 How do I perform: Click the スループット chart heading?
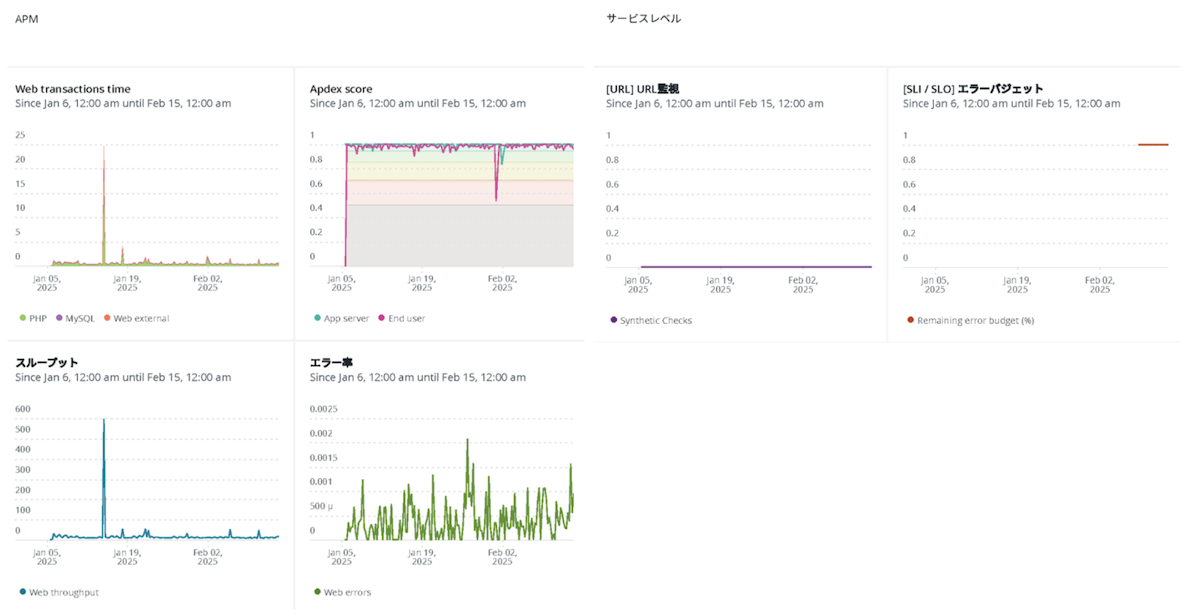coord(47,362)
